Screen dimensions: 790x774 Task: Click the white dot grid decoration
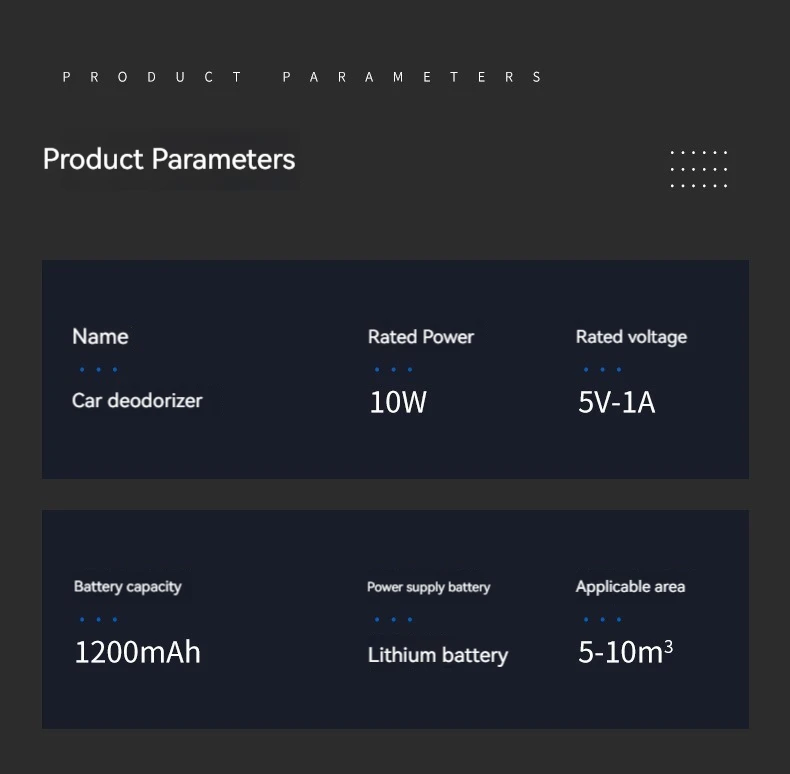click(698, 169)
